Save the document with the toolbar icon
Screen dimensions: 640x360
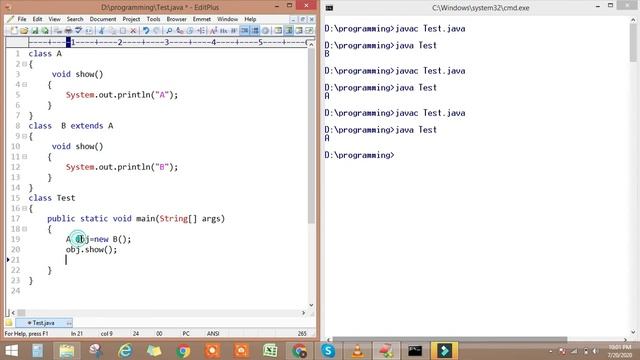35,31
